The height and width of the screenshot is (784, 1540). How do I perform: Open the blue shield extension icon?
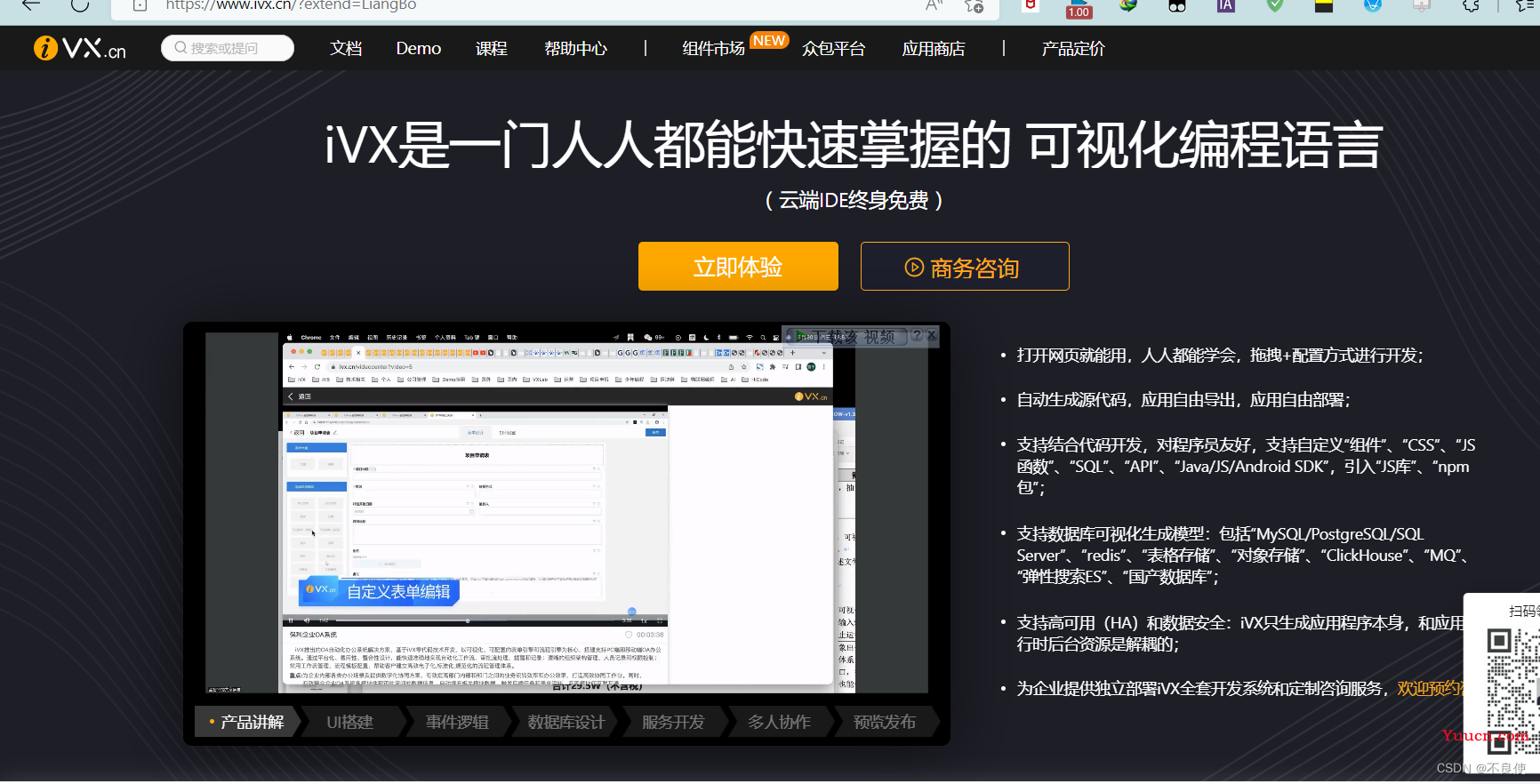(1373, 5)
